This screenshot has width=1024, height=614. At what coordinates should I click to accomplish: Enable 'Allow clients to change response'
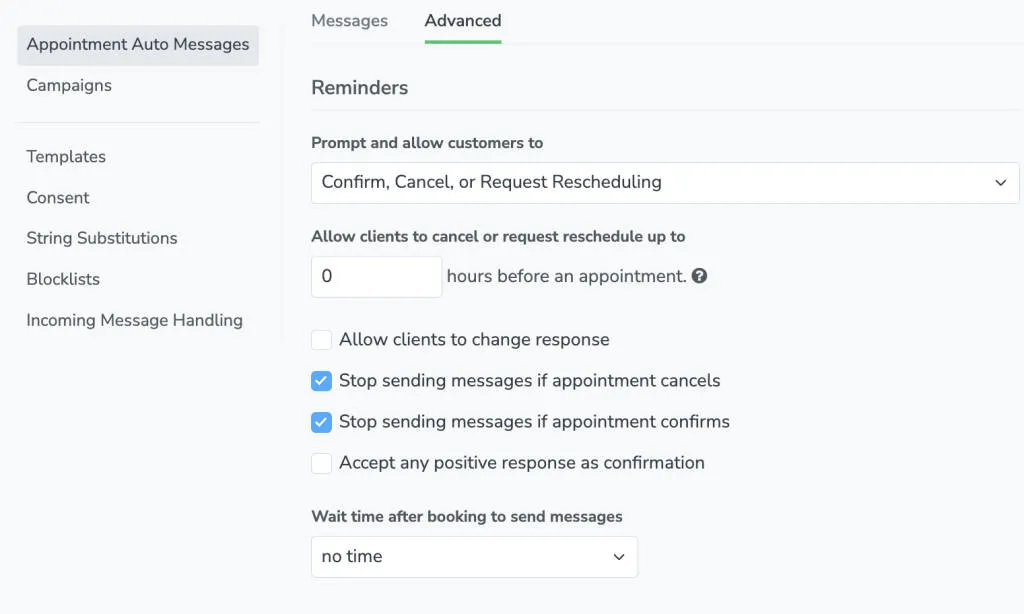point(321,340)
